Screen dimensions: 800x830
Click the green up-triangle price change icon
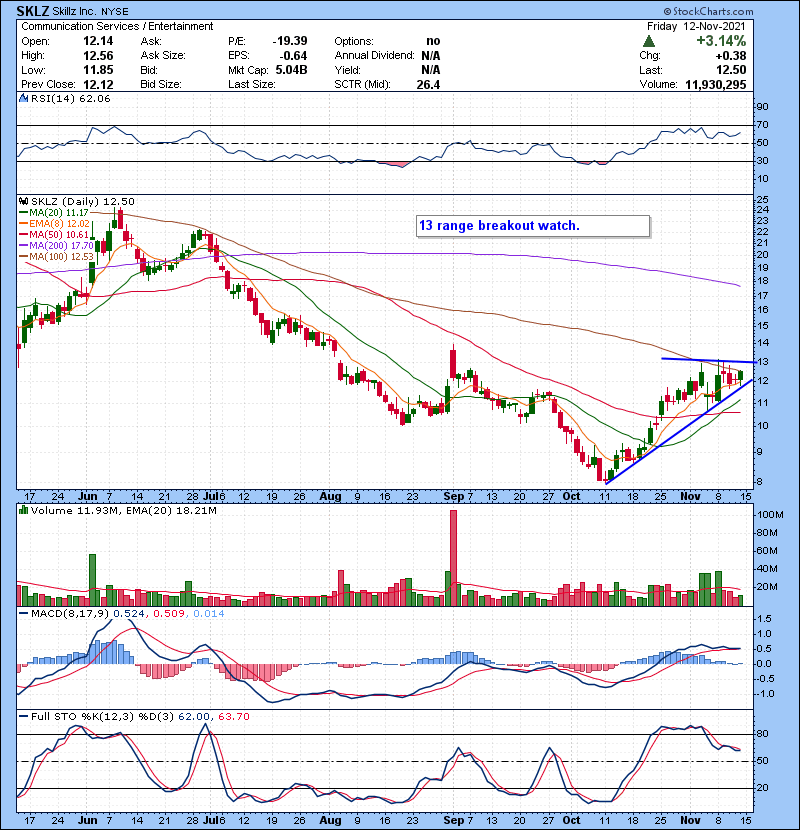tap(649, 41)
